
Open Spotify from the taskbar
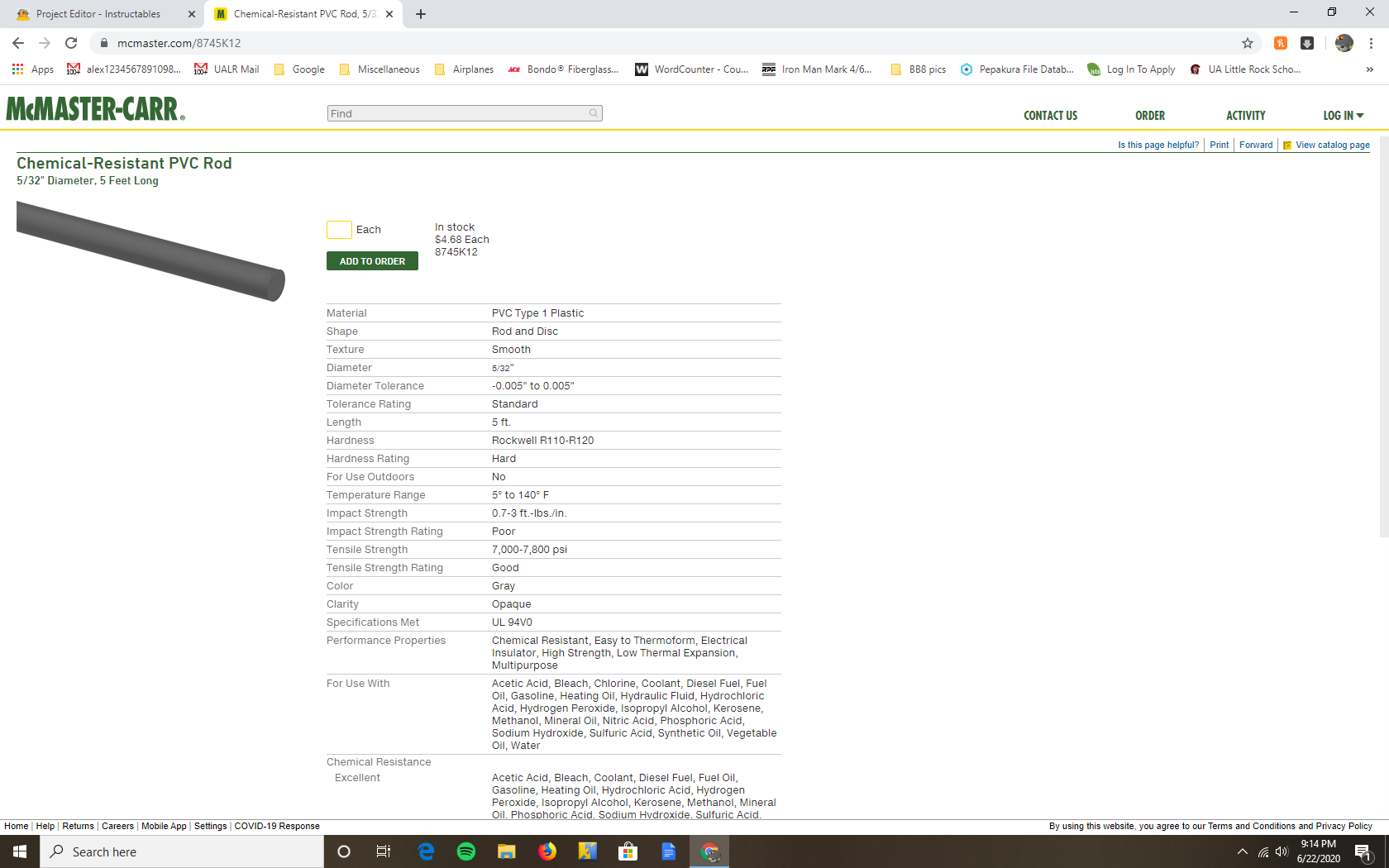click(466, 851)
